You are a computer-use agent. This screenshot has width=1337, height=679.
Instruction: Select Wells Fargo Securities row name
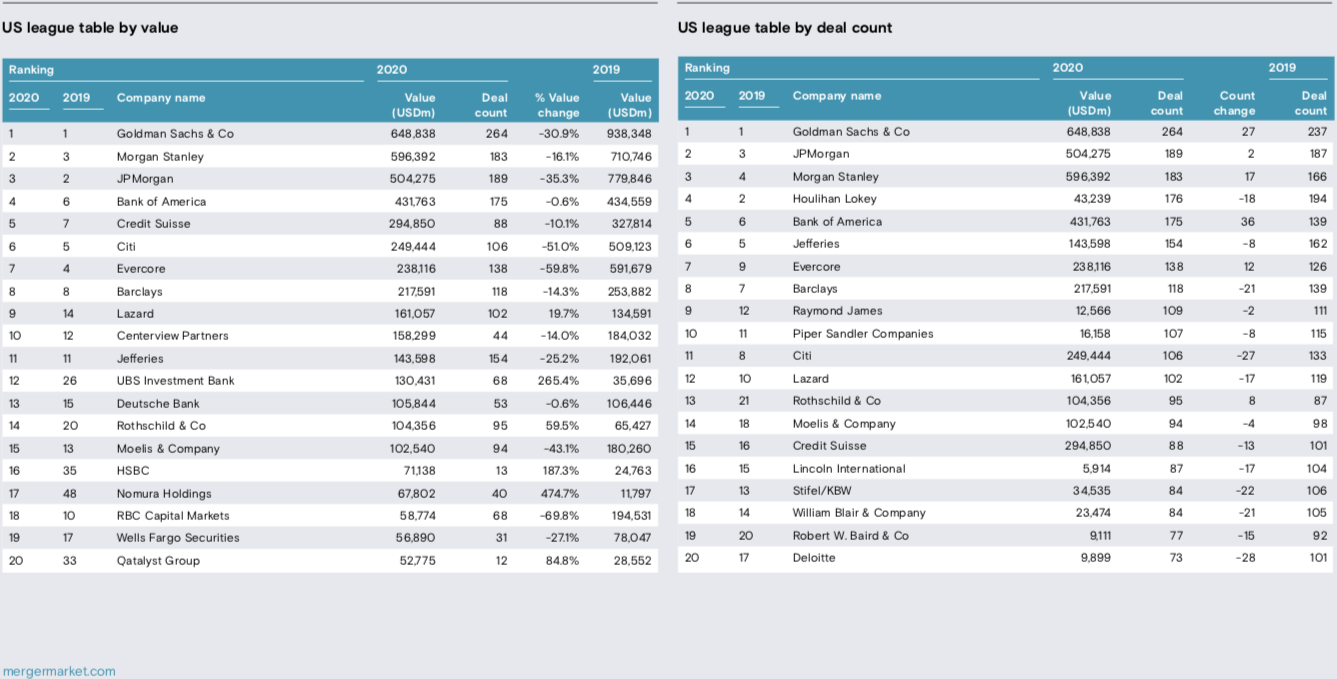178,538
